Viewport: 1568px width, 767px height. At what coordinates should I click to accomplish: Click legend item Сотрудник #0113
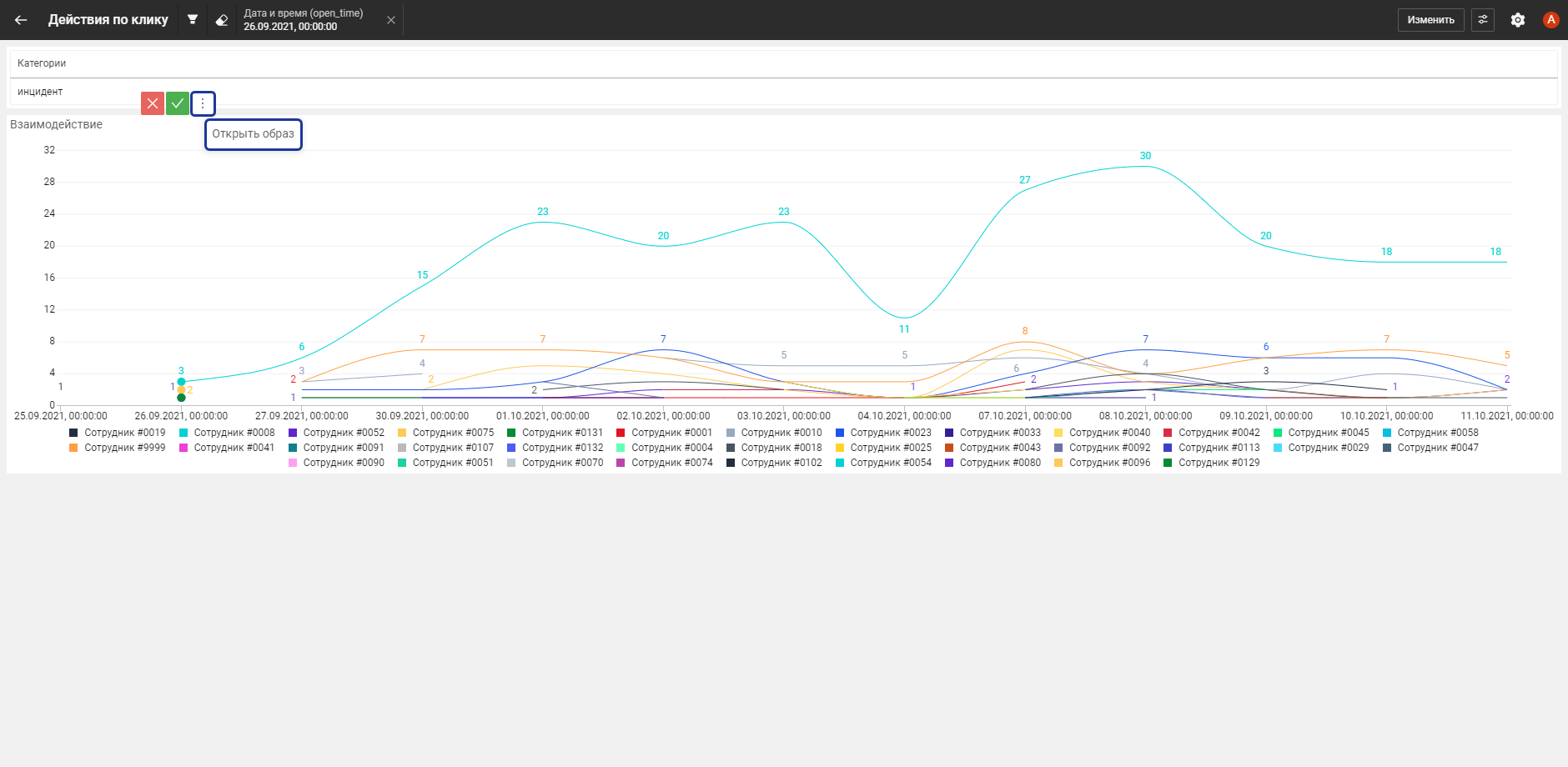pos(1211,448)
